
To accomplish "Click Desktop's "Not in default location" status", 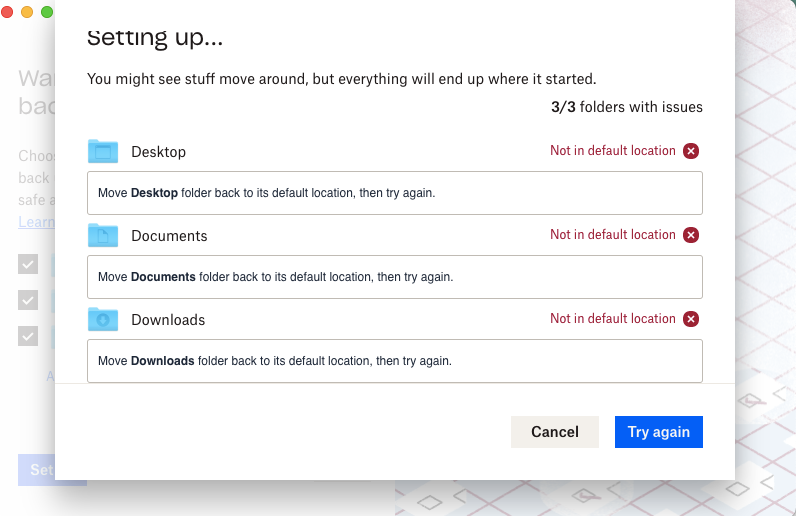I will coord(613,151).
